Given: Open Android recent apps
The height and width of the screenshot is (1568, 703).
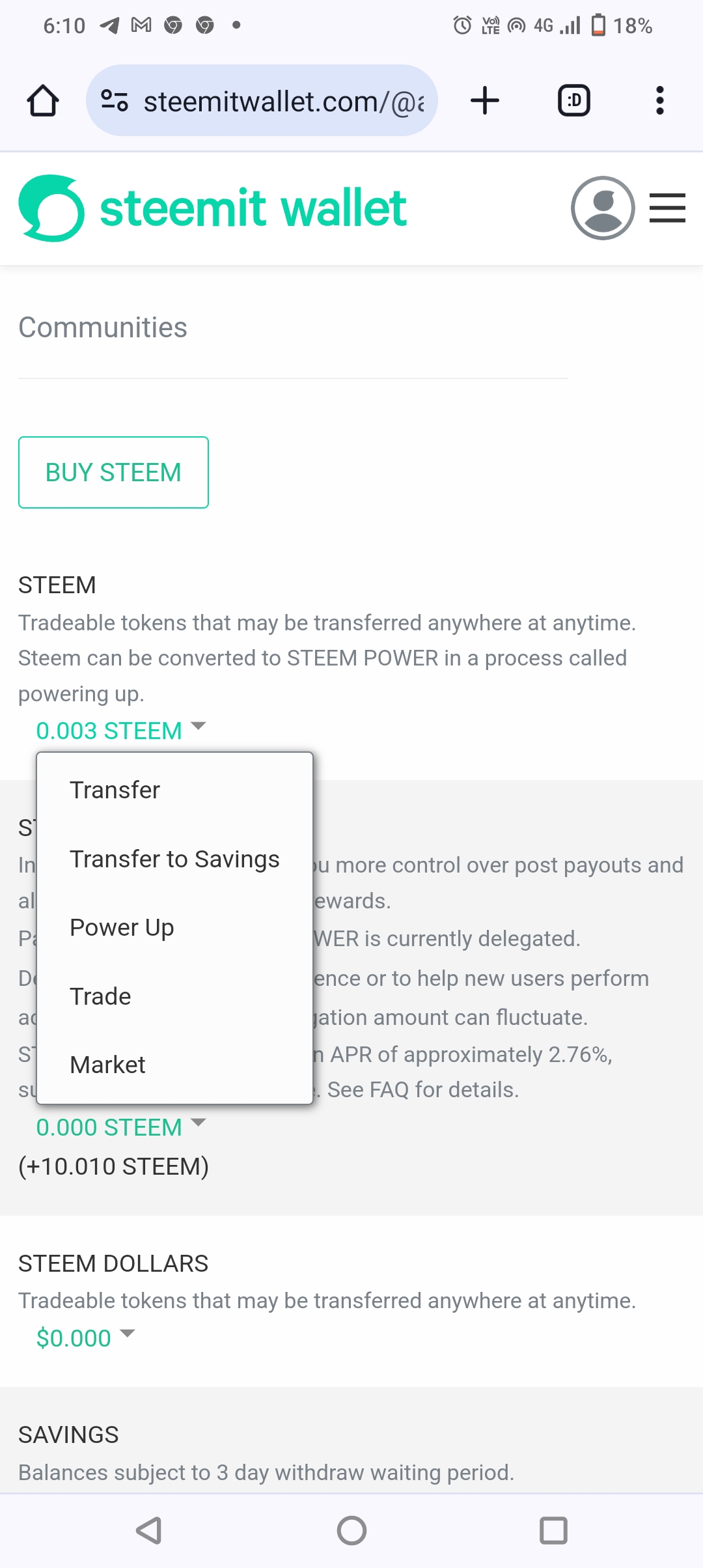Looking at the screenshot, I should (x=553, y=1530).
